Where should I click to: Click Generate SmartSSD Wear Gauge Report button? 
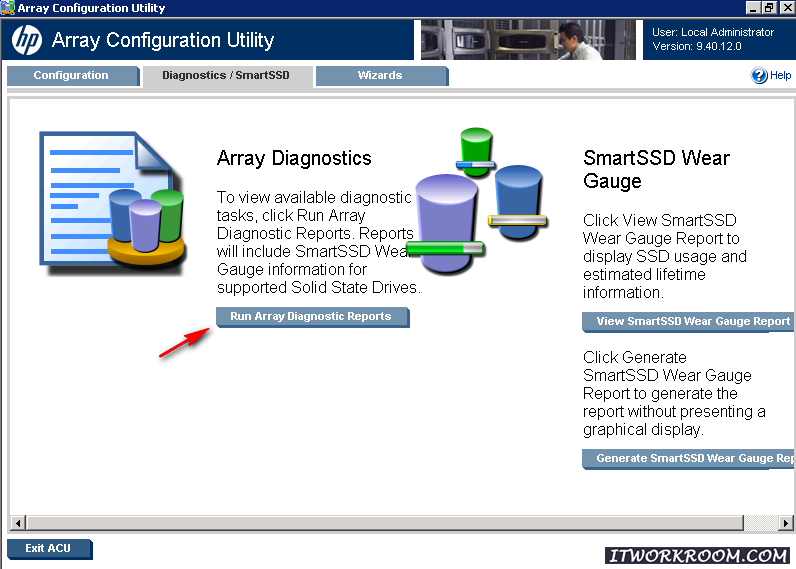(x=688, y=459)
